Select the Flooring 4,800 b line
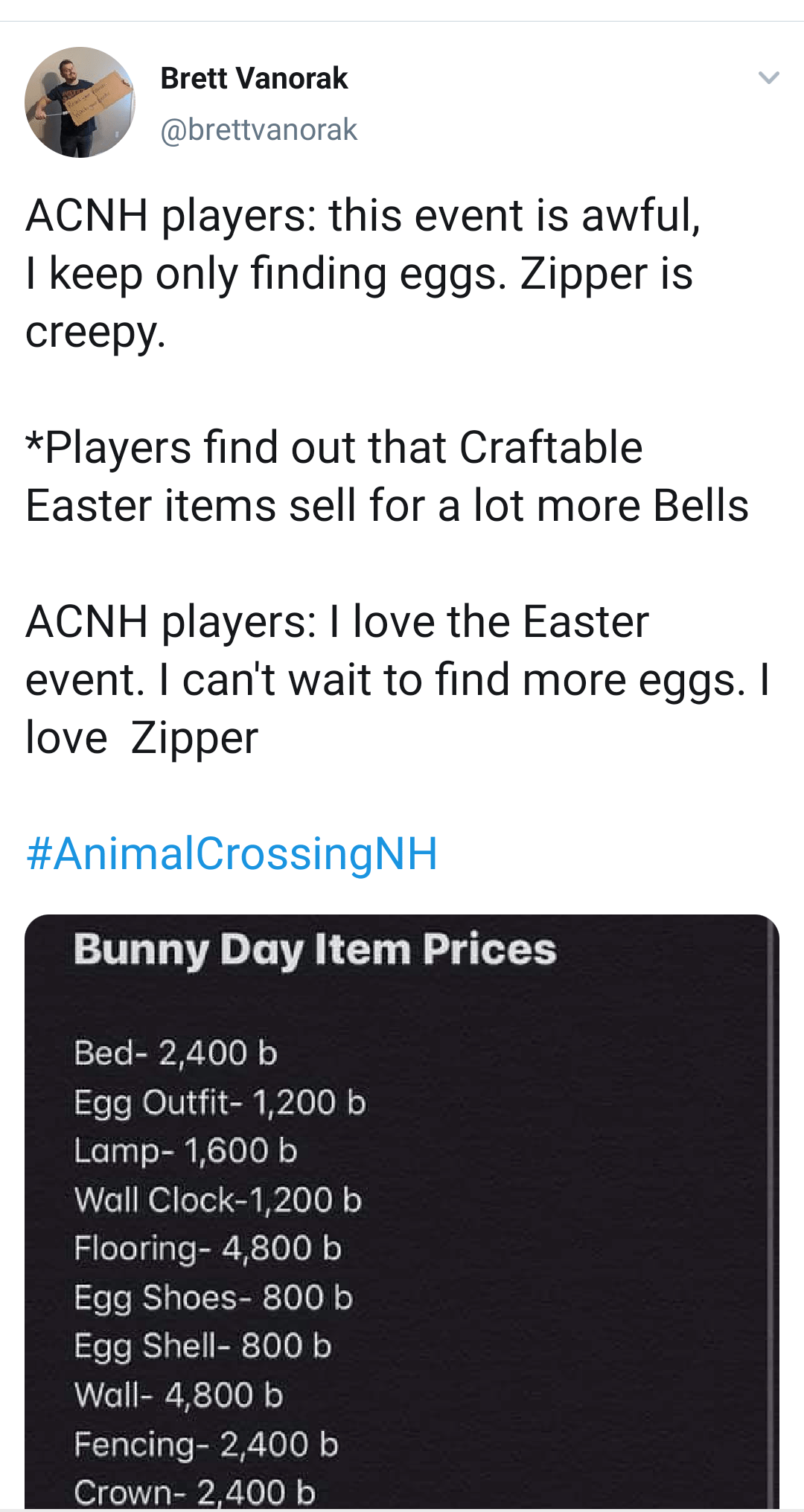This screenshot has width=804, height=1512. pos(208,1249)
